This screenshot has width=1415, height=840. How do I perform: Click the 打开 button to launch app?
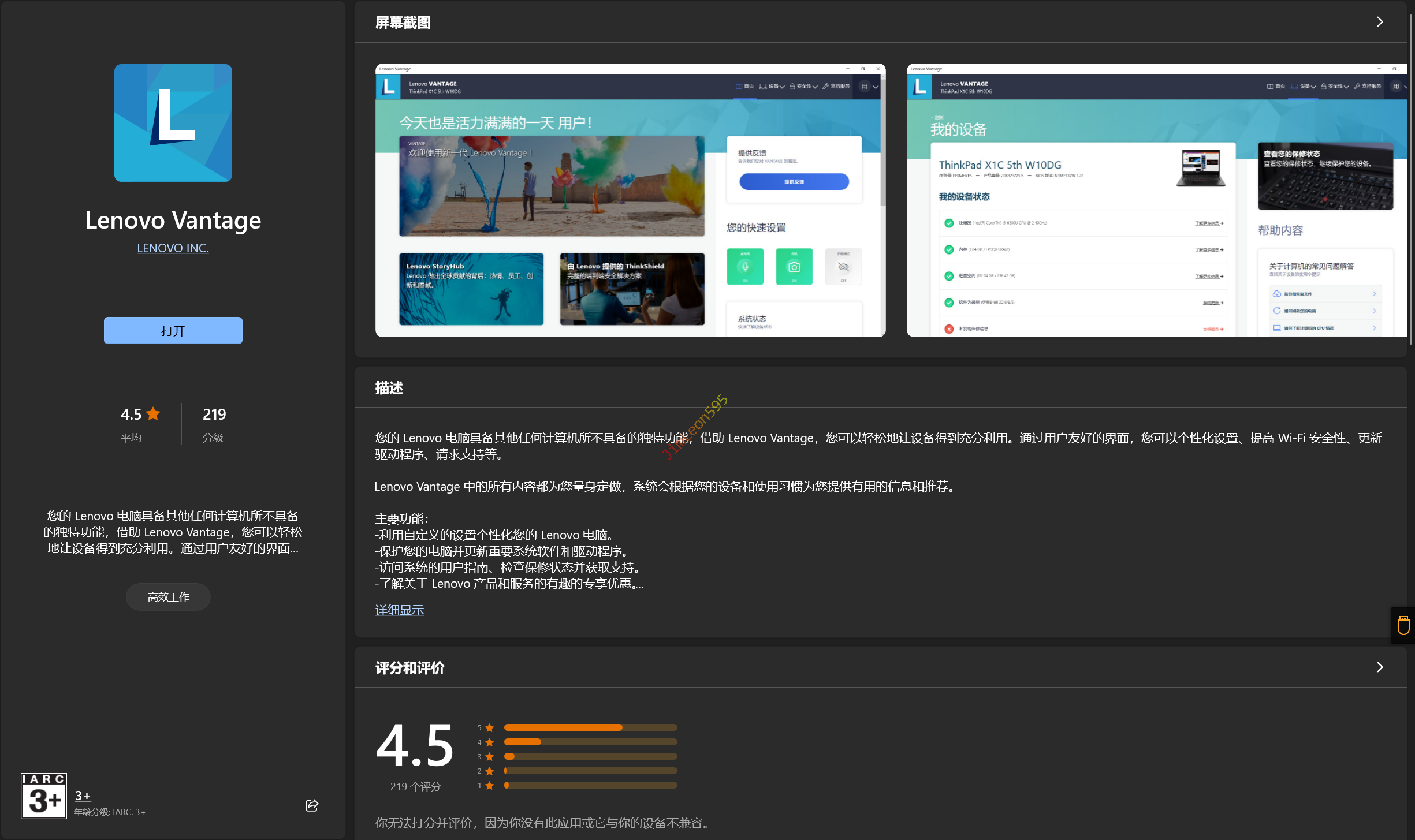coord(173,330)
